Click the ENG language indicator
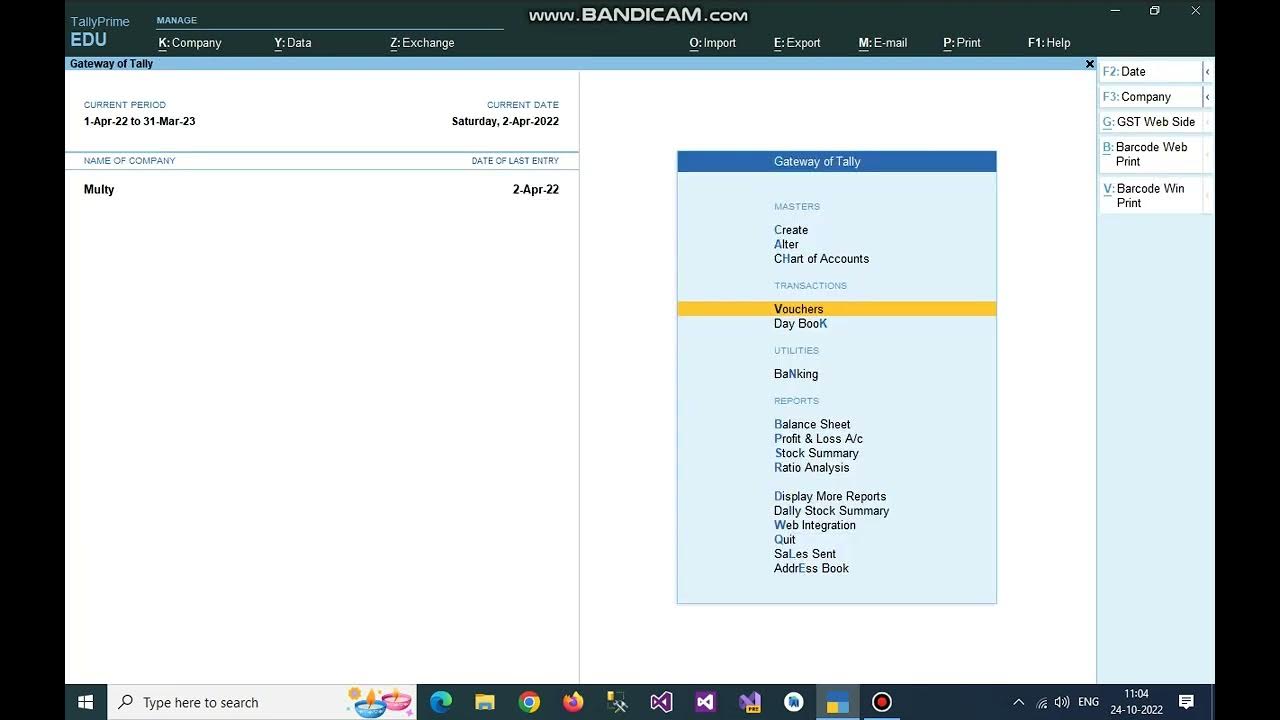1280x720 pixels. (1089, 702)
